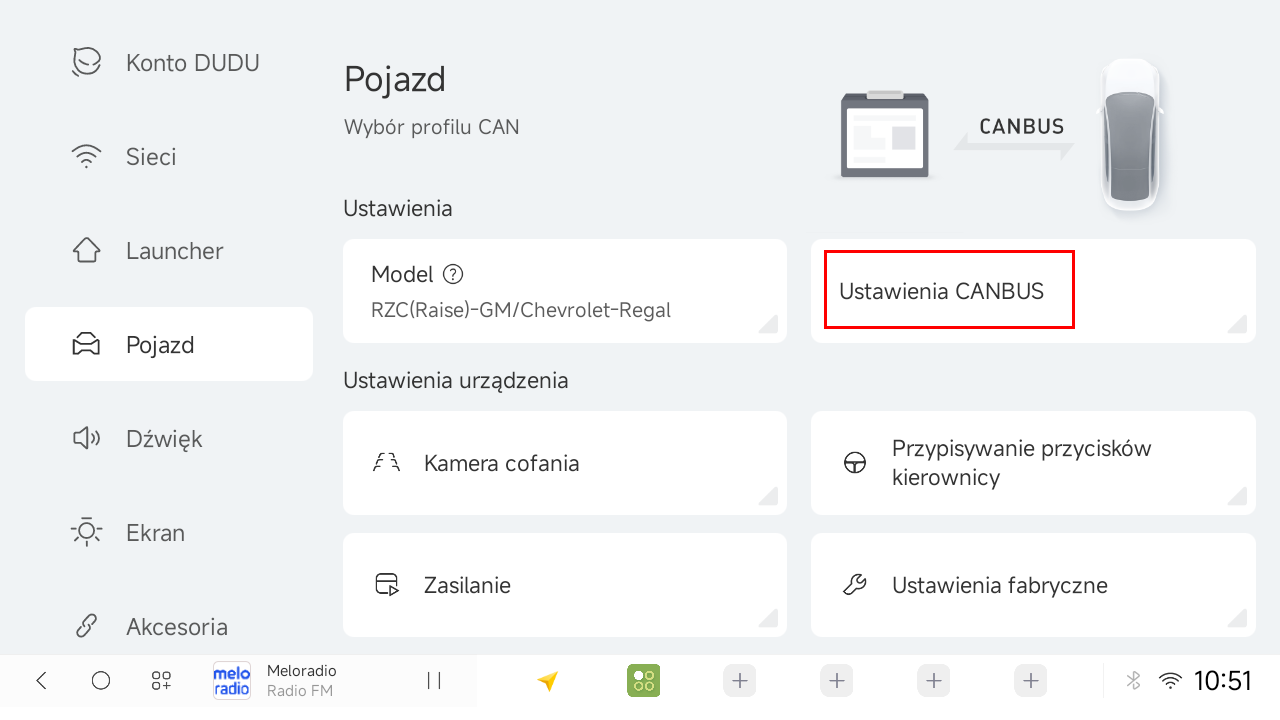Open Ustawienia fabryczne

click(x=1033, y=585)
